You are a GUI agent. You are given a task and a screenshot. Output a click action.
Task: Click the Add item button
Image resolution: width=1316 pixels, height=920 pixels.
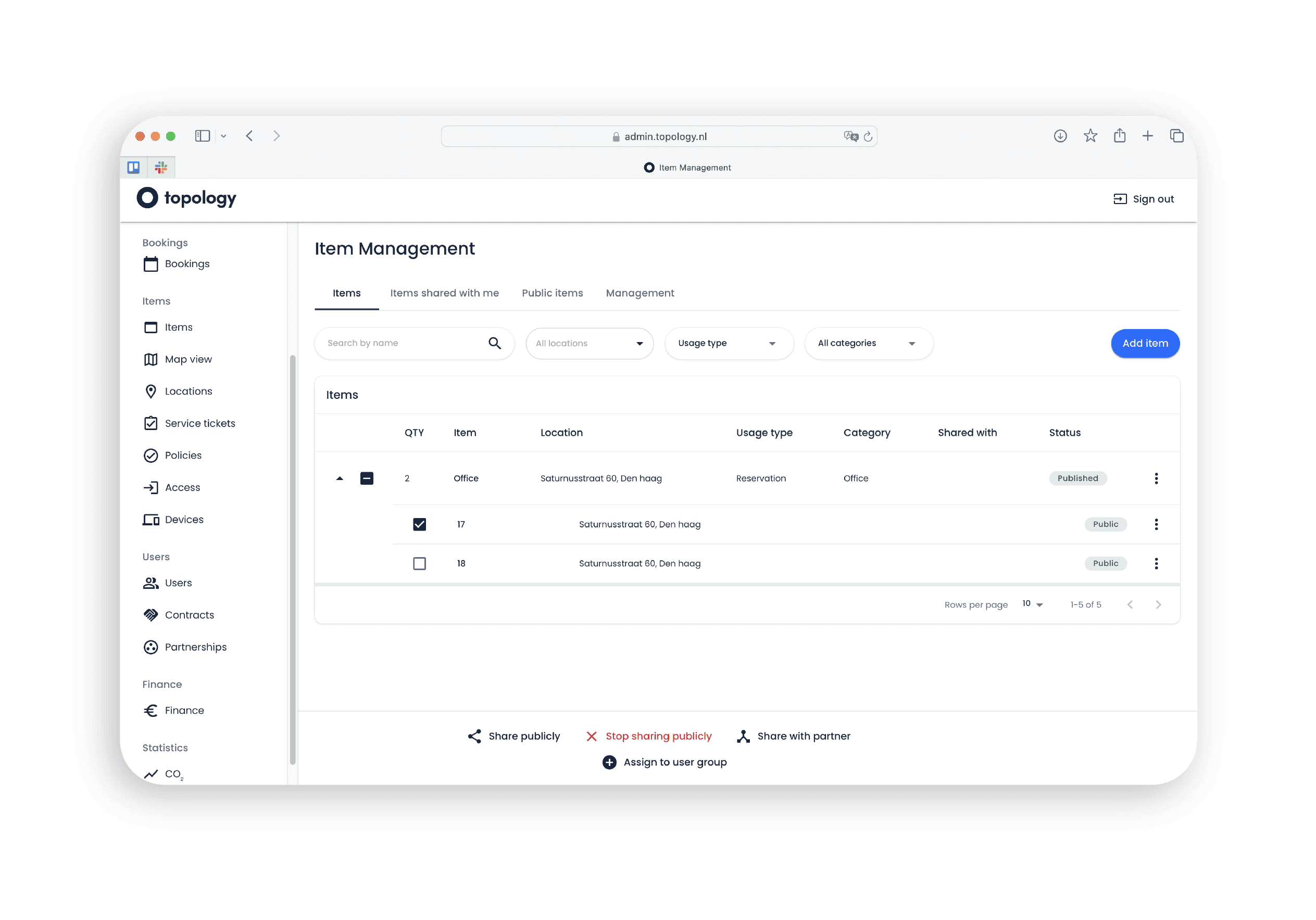(x=1145, y=343)
